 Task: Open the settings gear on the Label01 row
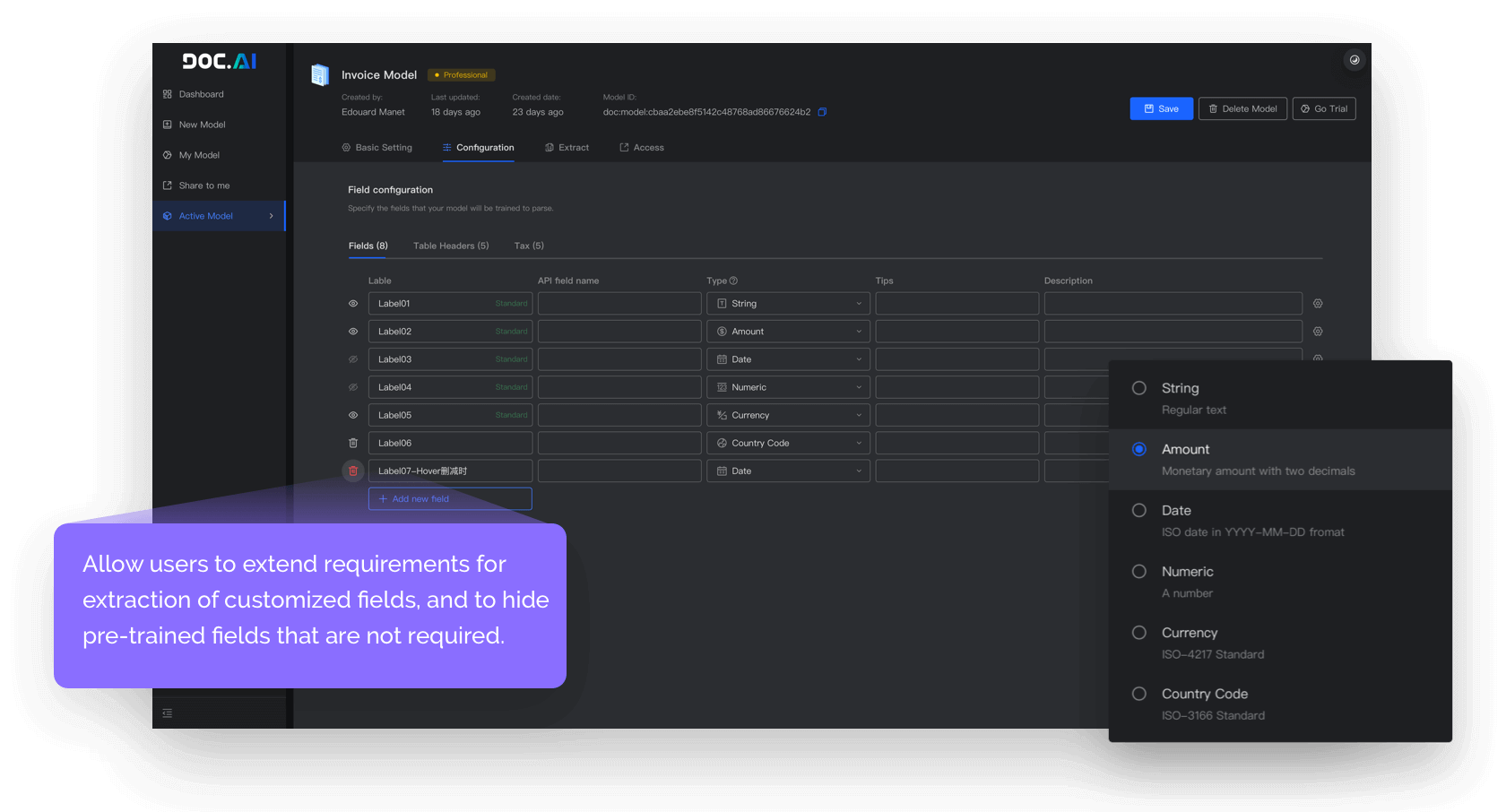(x=1317, y=303)
